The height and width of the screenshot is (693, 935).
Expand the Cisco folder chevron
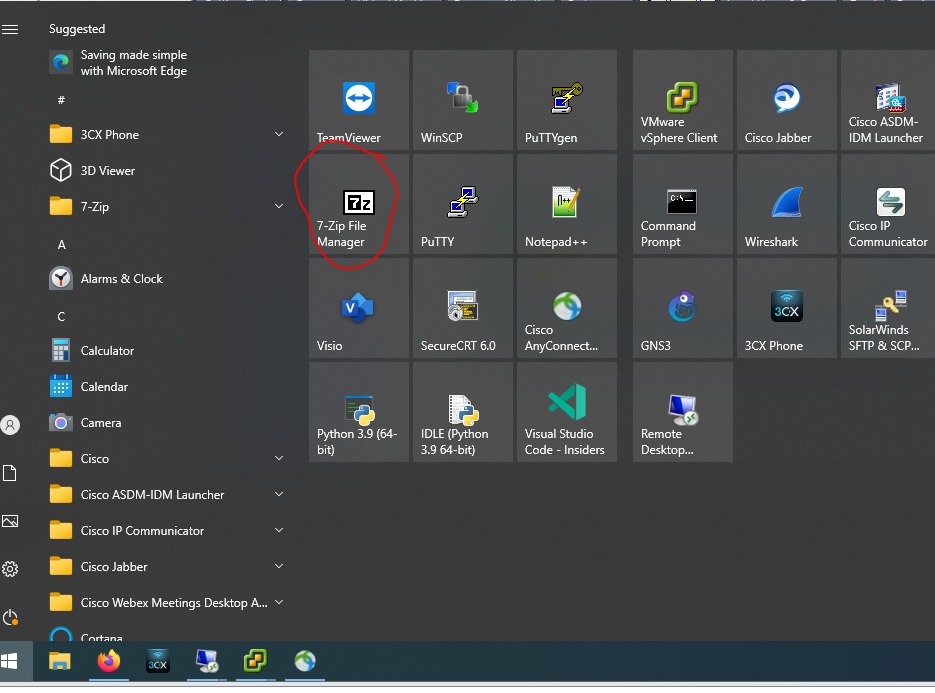click(279, 458)
